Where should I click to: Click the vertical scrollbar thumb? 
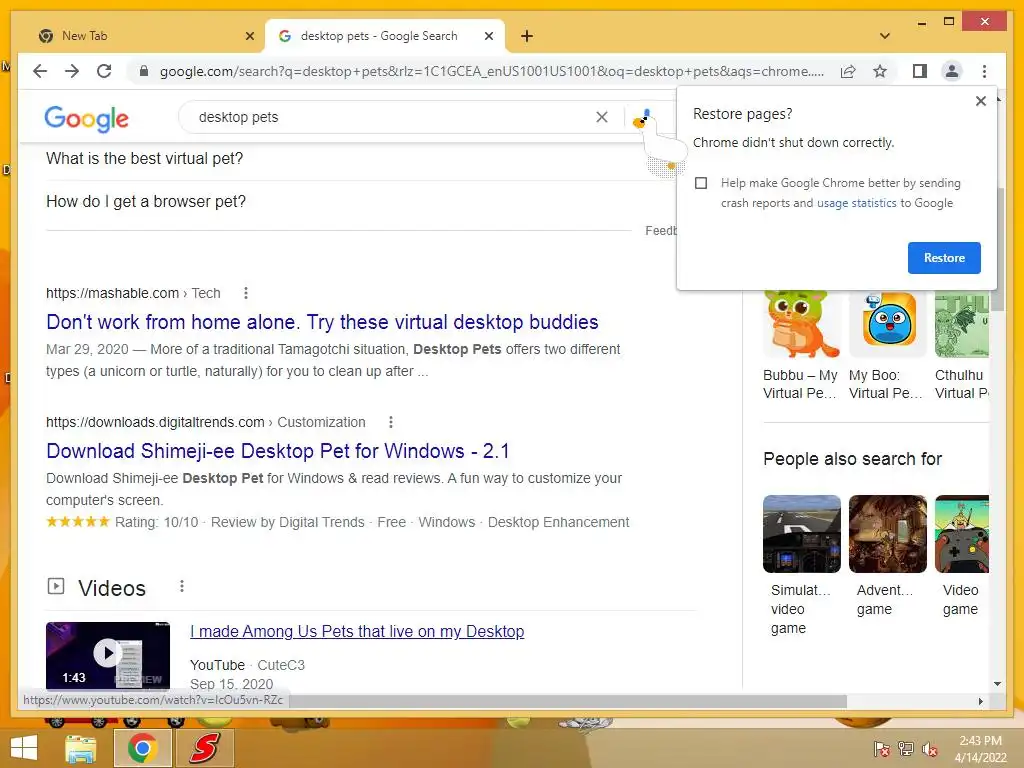pos(997,249)
